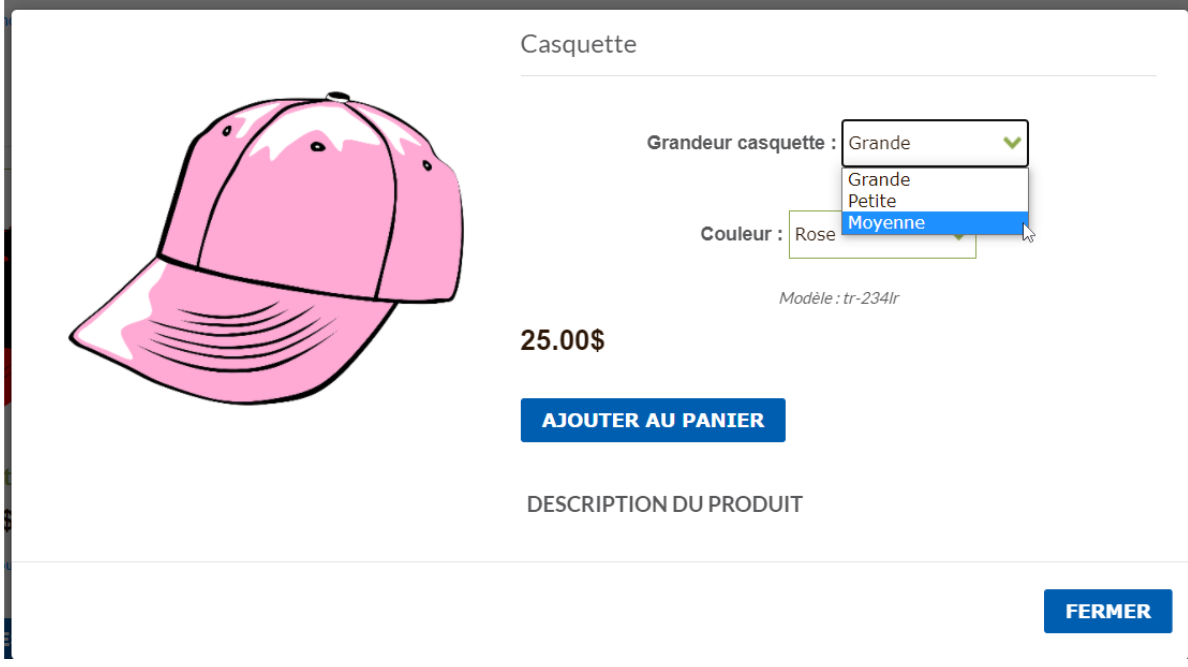
Task: Click the 25.00$ price text
Action: pyautogui.click(x=562, y=340)
